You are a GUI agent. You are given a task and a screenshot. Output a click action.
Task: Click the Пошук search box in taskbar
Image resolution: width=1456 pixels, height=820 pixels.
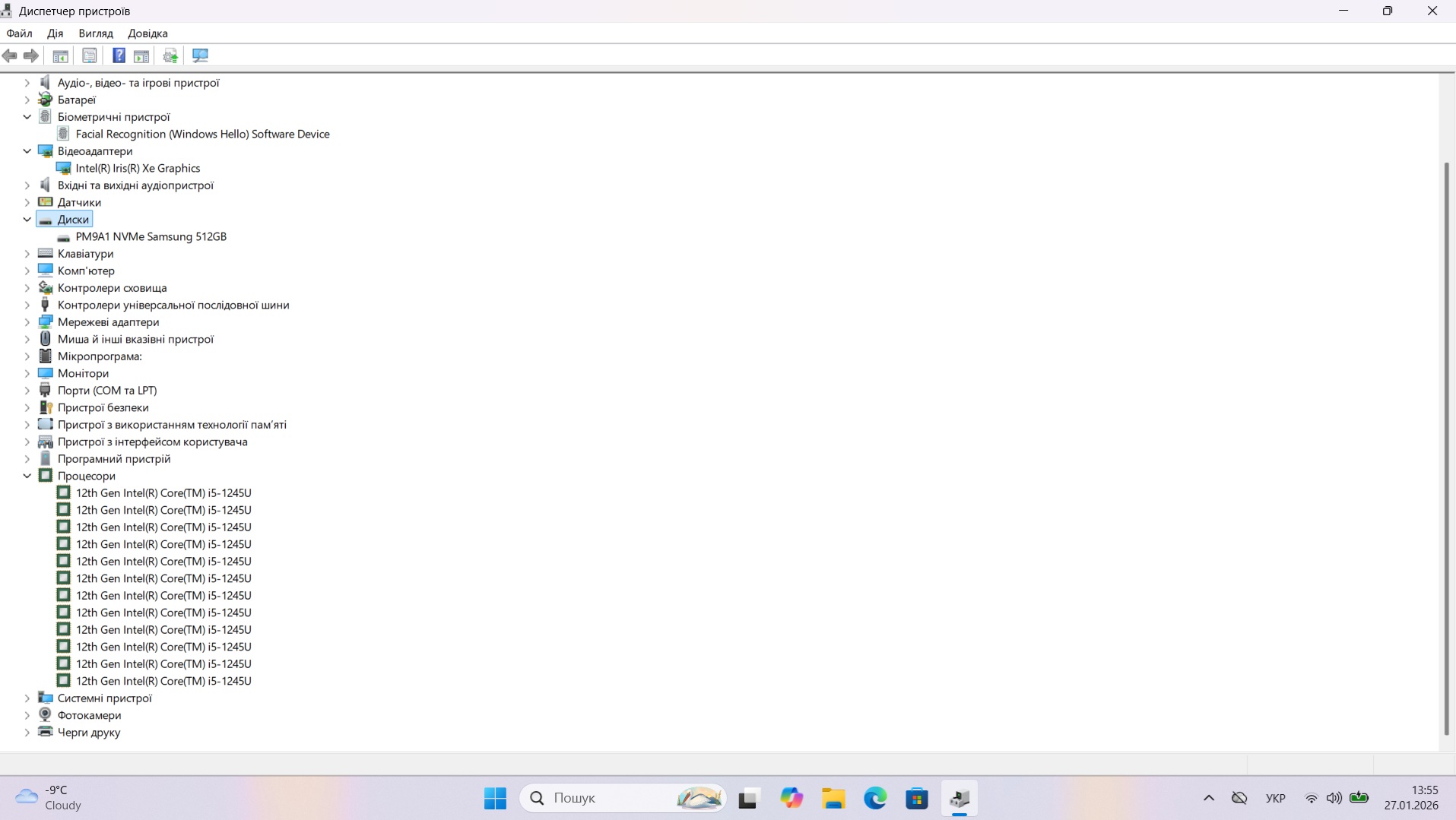point(608,798)
